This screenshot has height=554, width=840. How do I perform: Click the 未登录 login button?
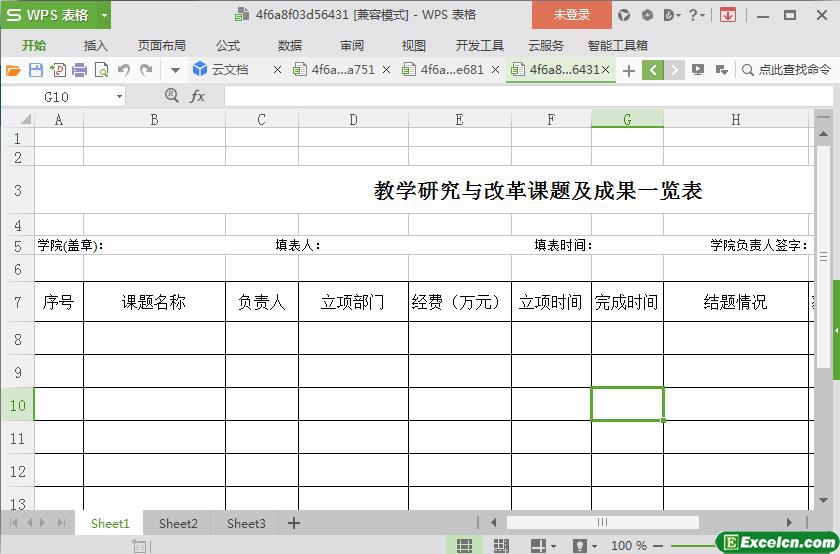[572, 15]
